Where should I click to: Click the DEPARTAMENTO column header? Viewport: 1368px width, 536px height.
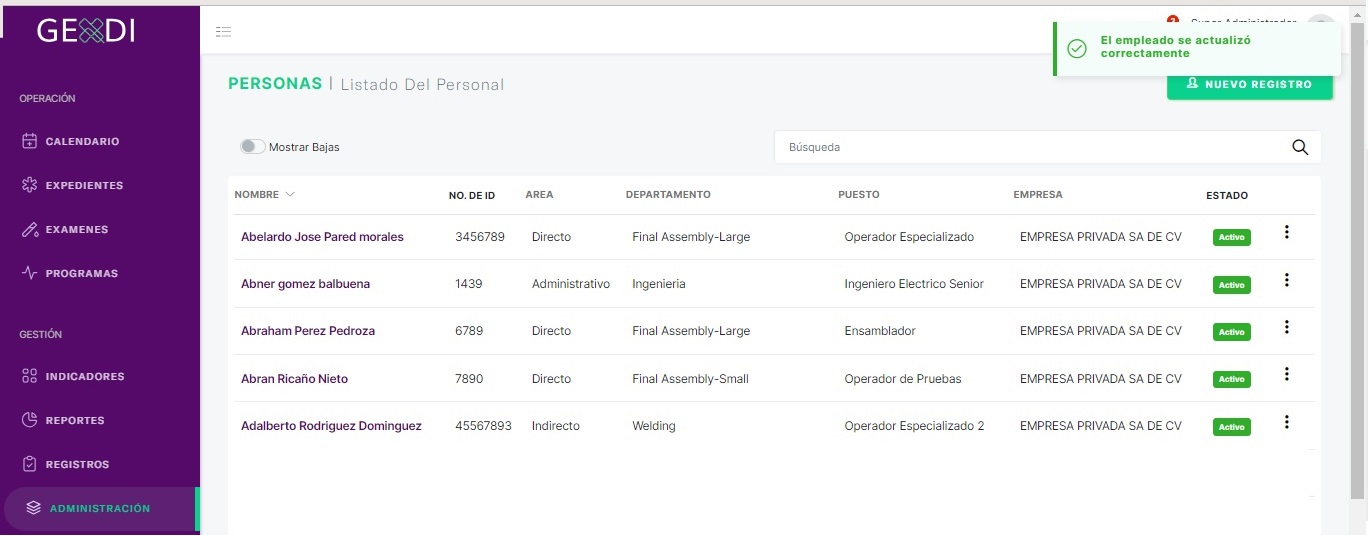[x=668, y=195]
